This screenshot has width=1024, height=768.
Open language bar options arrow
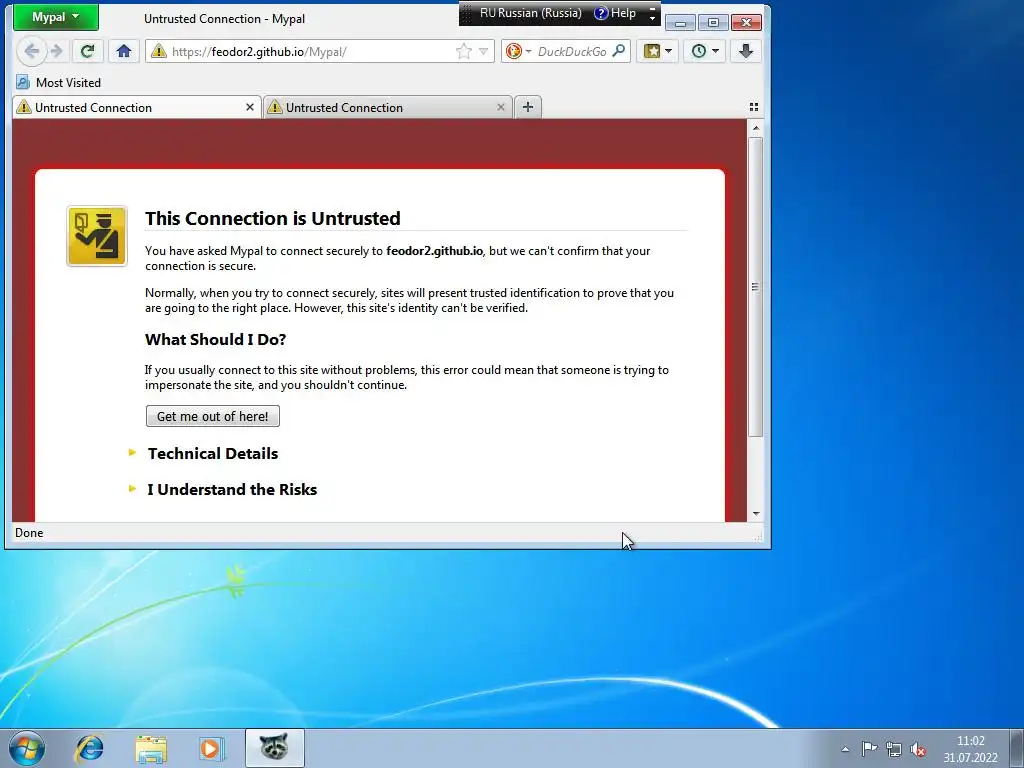pos(652,18)
